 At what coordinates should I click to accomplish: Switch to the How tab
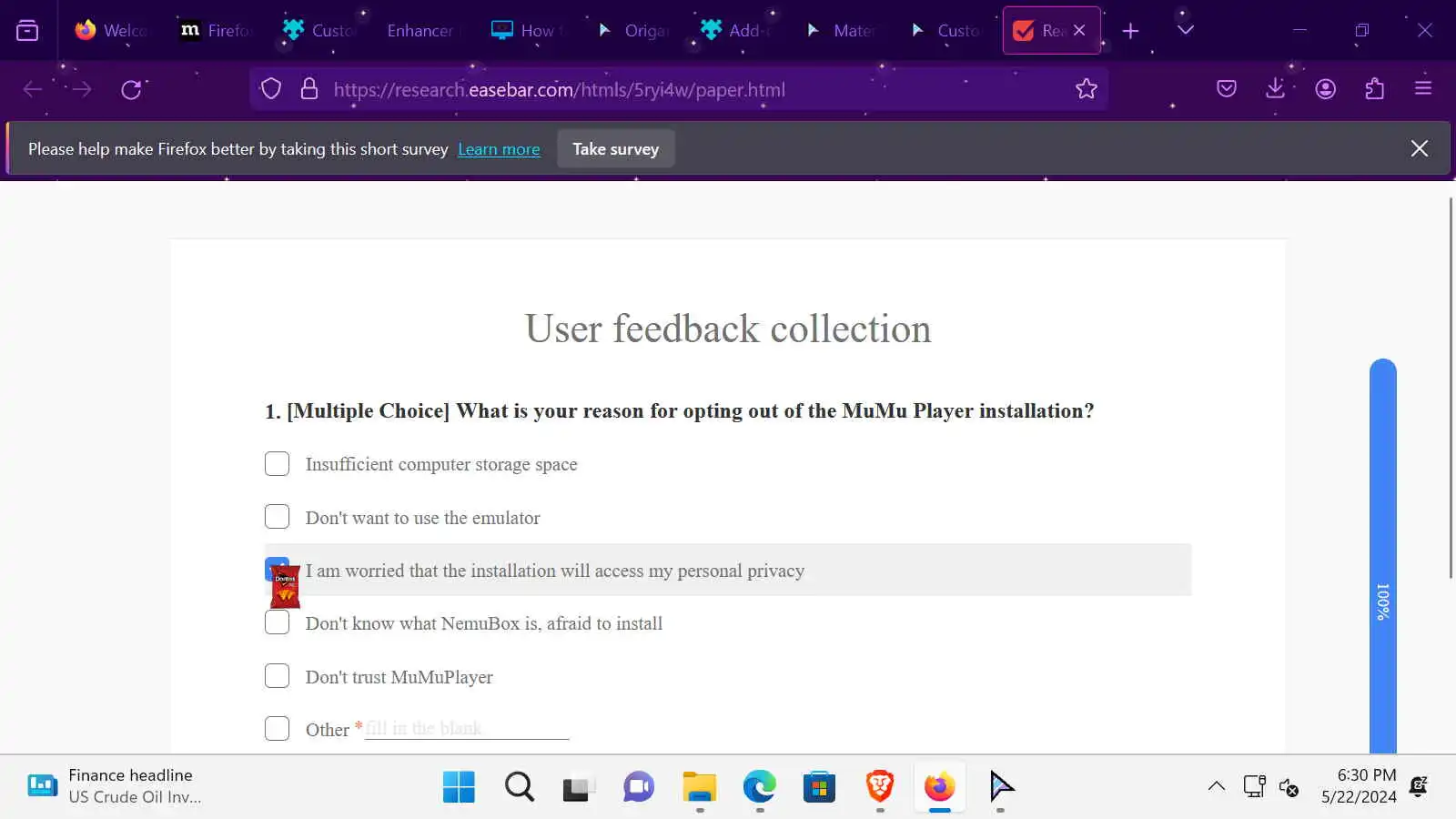pyautogui.click(x=527, y=31)
